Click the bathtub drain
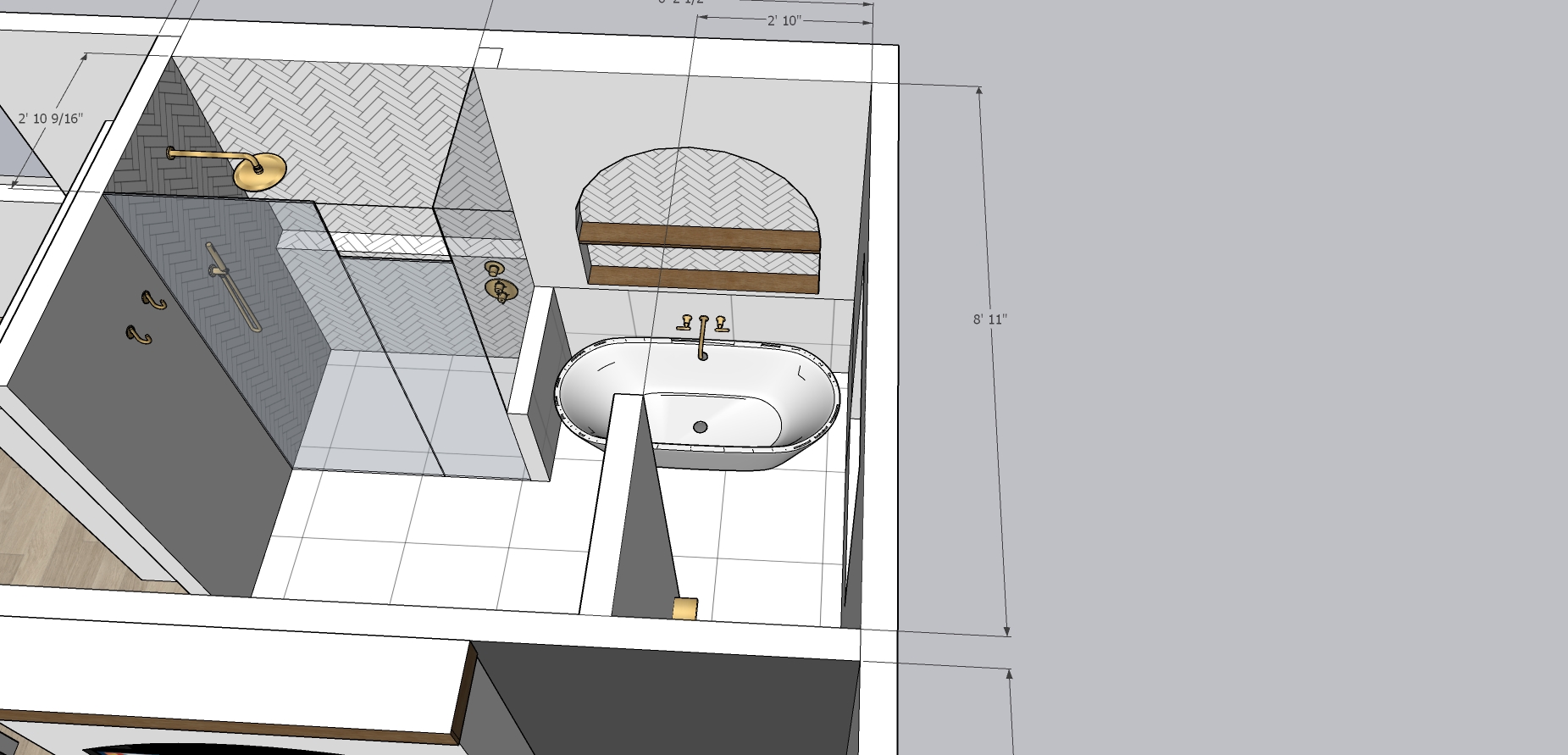This screenshot has height=755, width=1568. [700, 427]
